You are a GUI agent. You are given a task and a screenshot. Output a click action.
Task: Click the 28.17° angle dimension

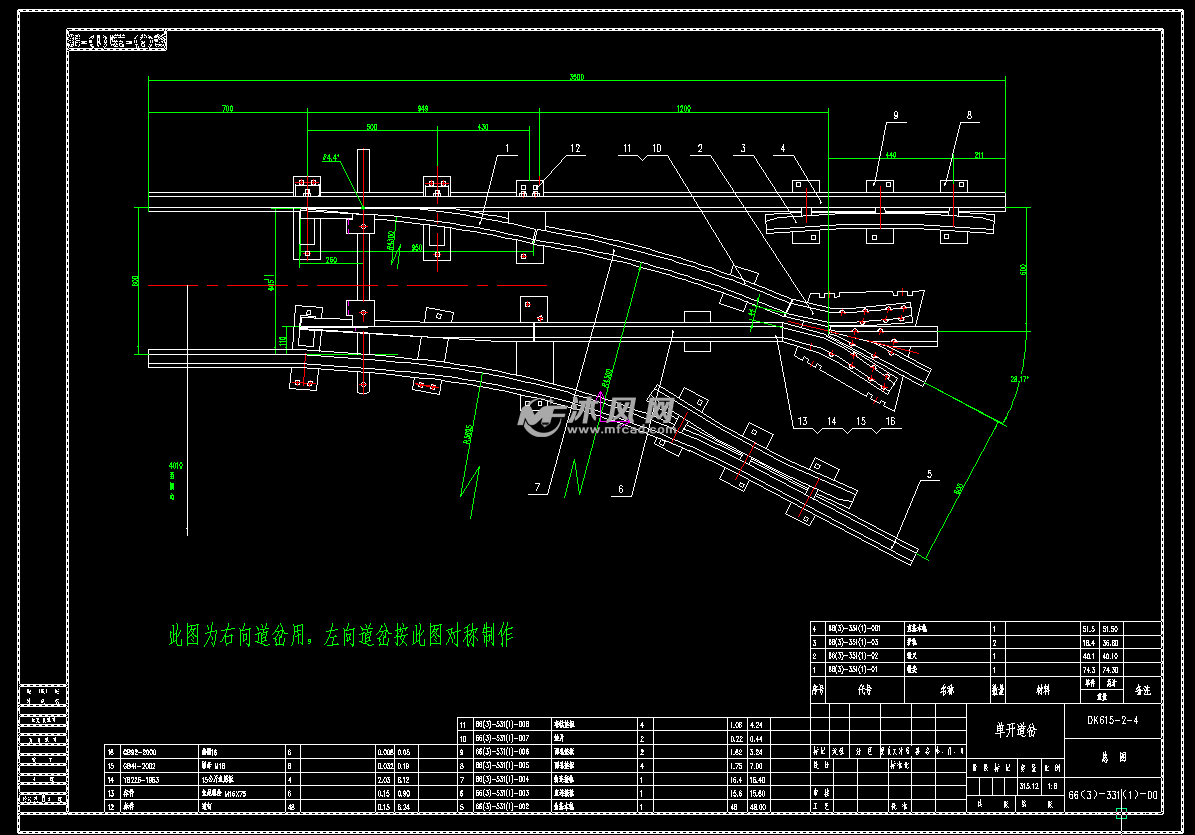[1019, 380]
